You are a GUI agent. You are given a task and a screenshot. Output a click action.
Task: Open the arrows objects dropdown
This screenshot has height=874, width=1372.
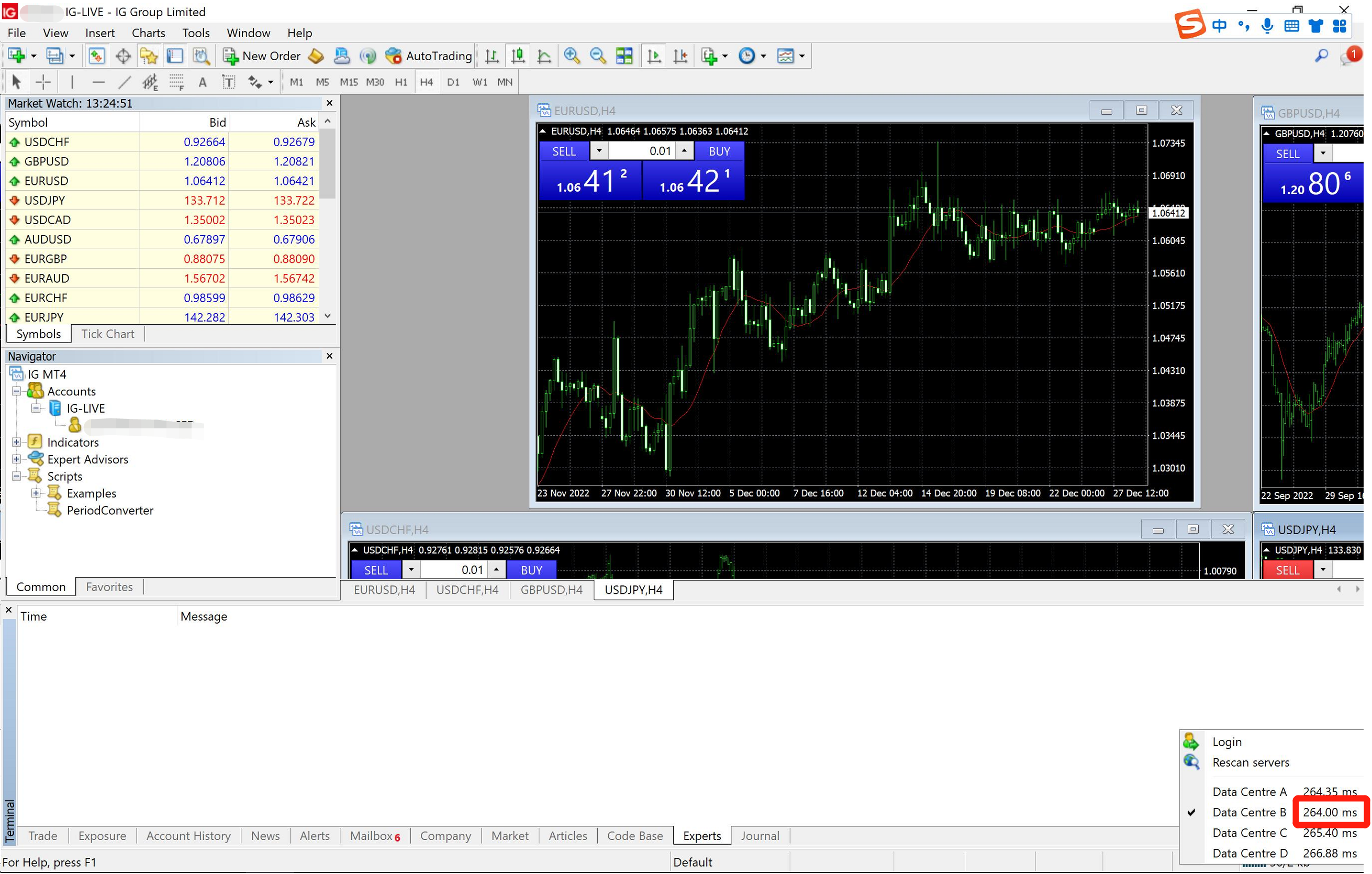tap(271, 83)
